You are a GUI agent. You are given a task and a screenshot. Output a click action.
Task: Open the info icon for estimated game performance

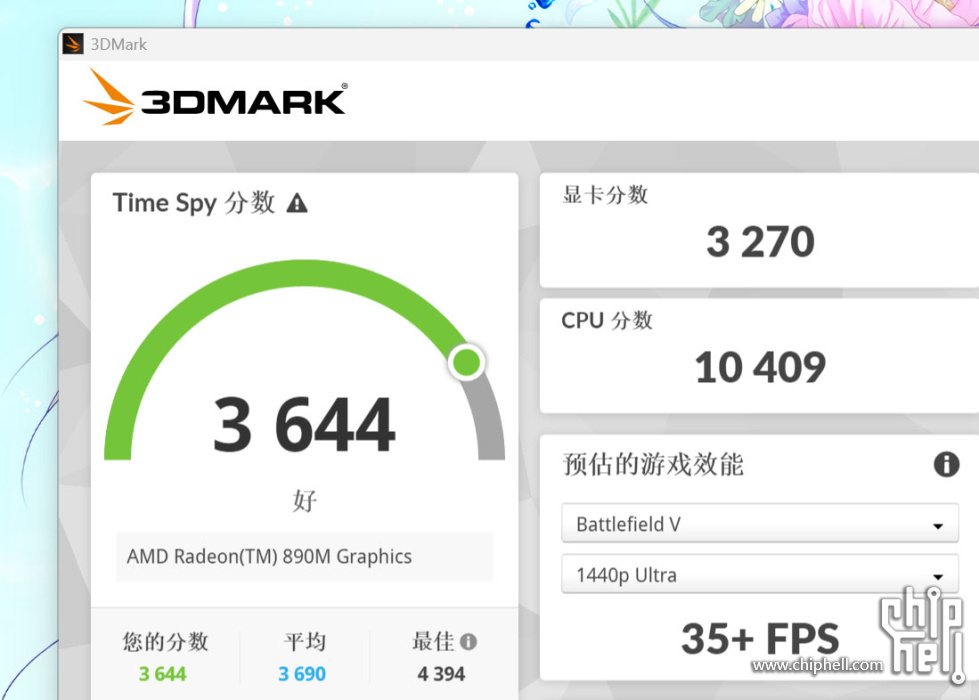[947, 464]
